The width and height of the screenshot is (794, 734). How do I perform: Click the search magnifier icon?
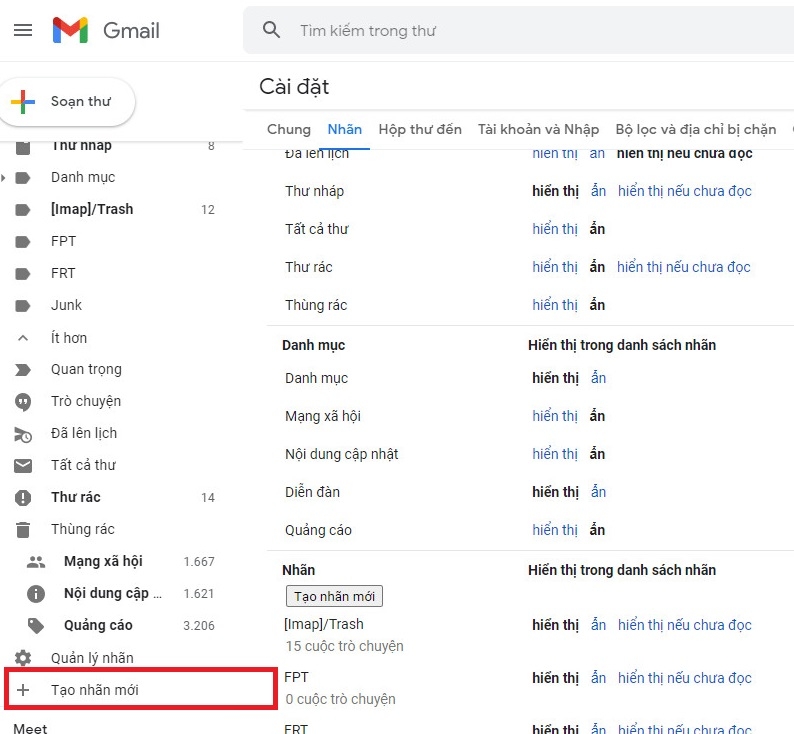coord(271,30)
